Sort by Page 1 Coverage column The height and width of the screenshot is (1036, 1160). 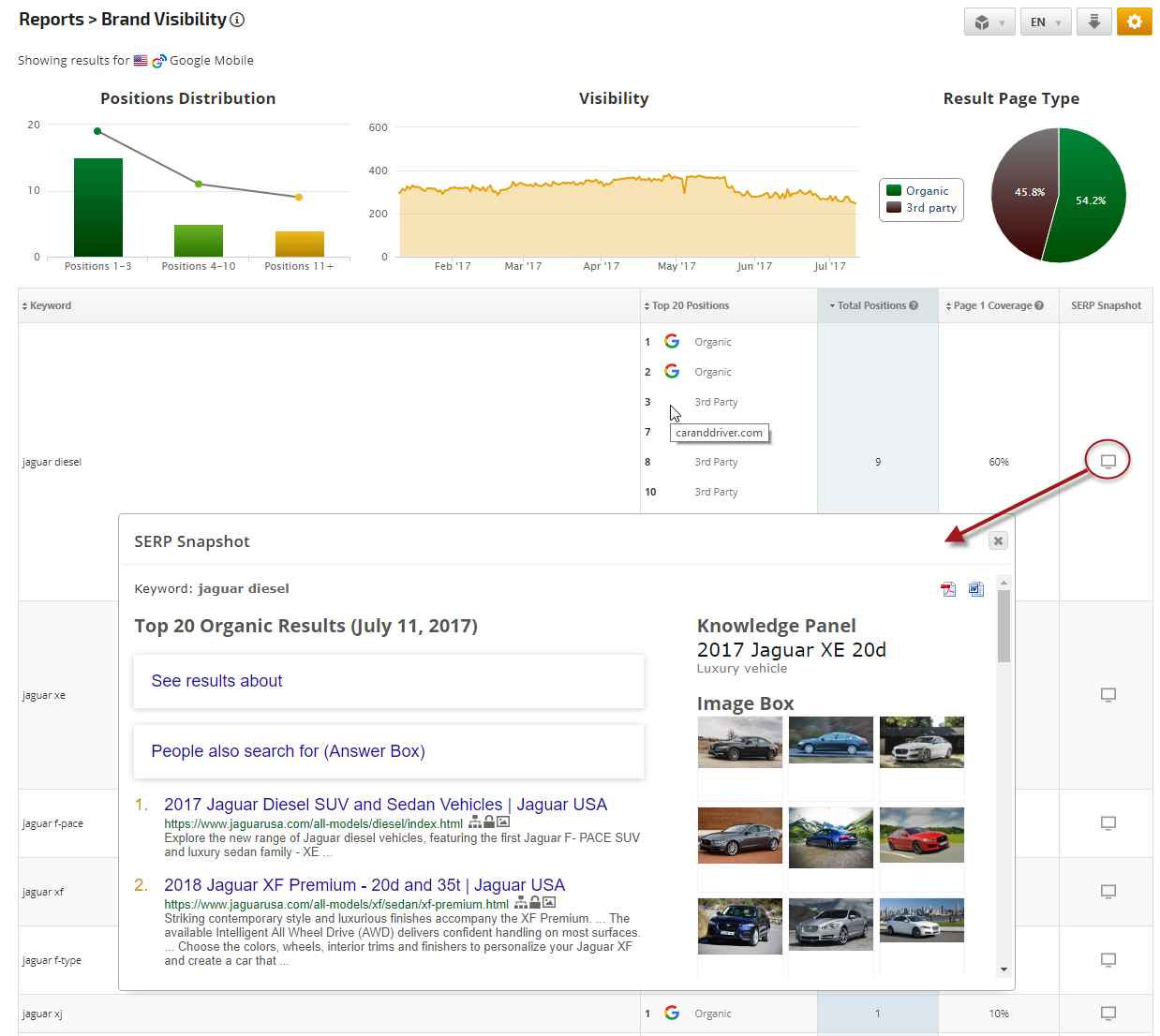coord(991,305)
